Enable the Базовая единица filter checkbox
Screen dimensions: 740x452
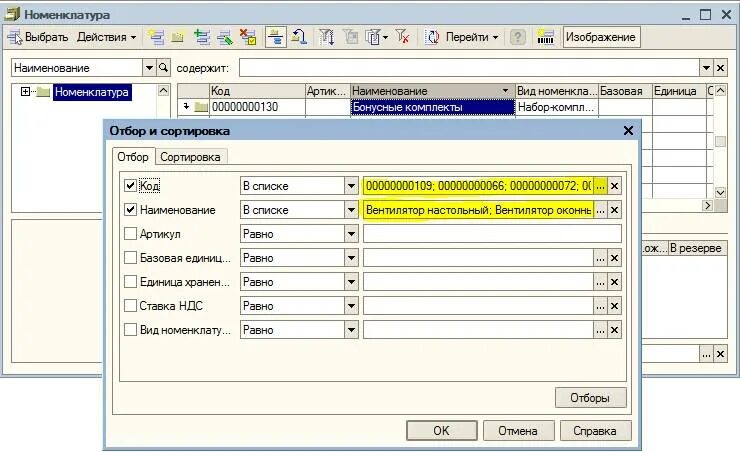pos(130,258)
